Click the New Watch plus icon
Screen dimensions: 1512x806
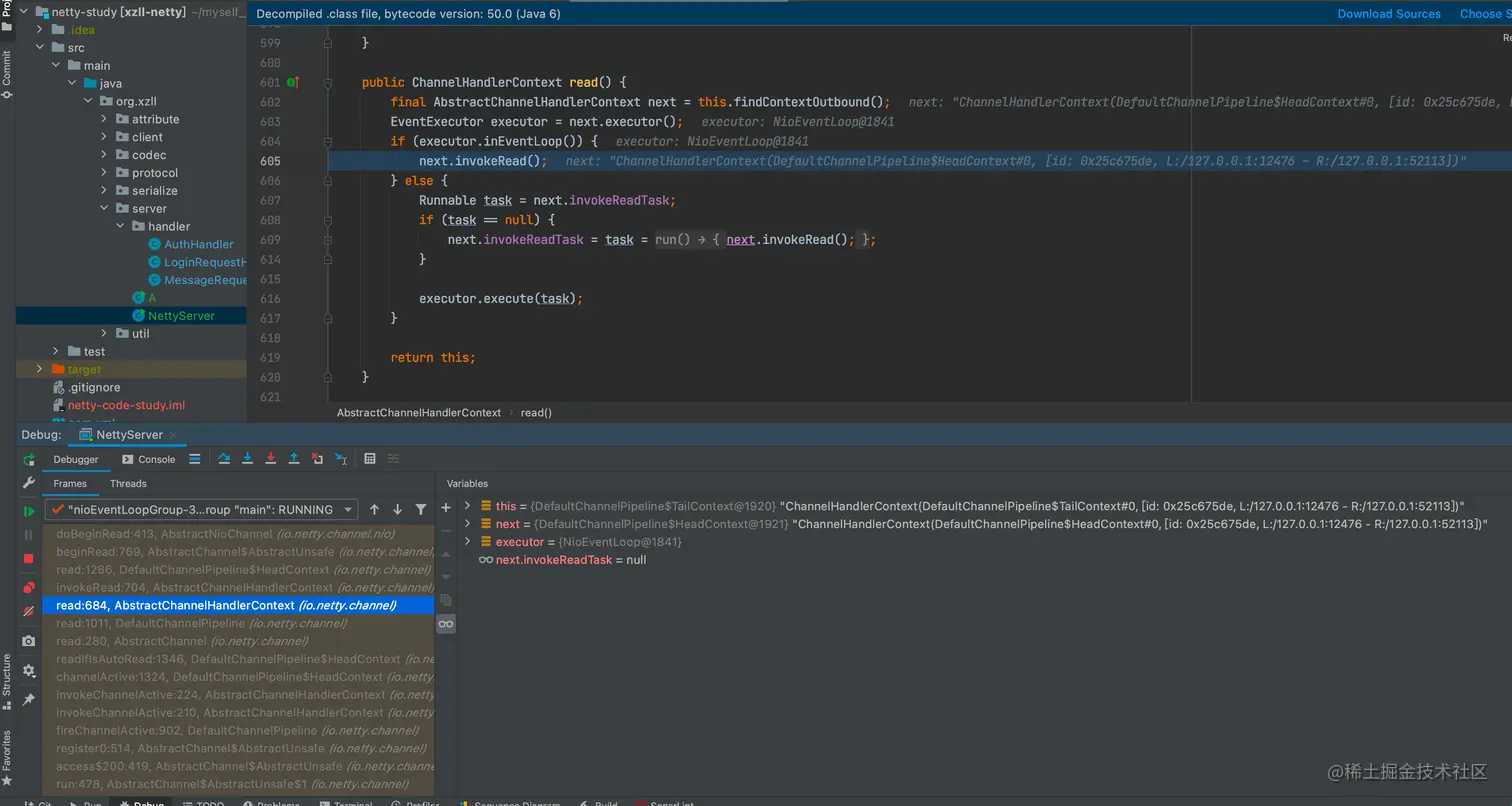coord(446,507)
